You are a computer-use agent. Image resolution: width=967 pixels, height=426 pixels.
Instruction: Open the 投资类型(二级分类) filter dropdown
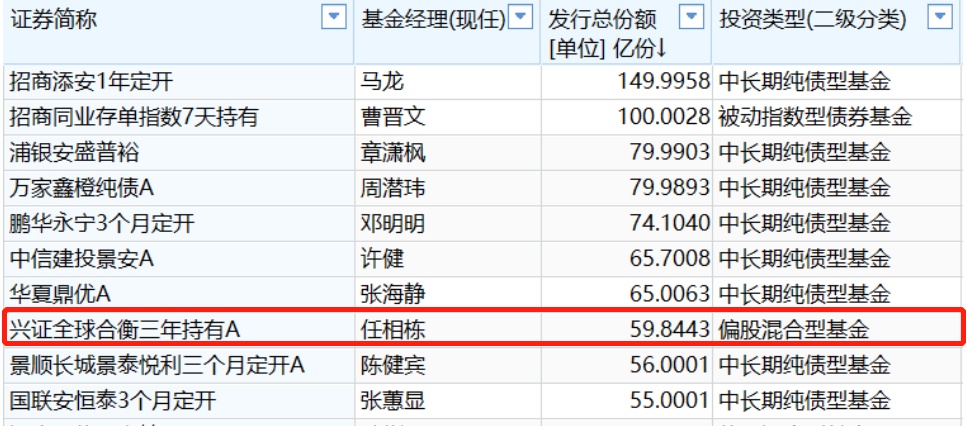click(939, 17)
